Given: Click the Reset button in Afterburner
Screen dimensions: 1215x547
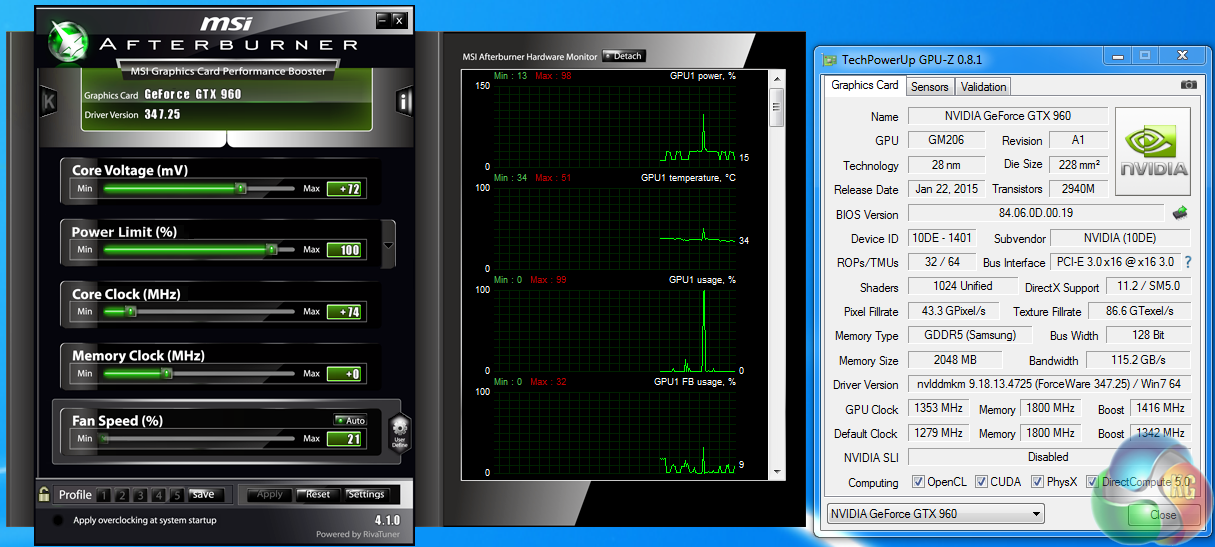Looking at the screenshot, I should [318, 494].
